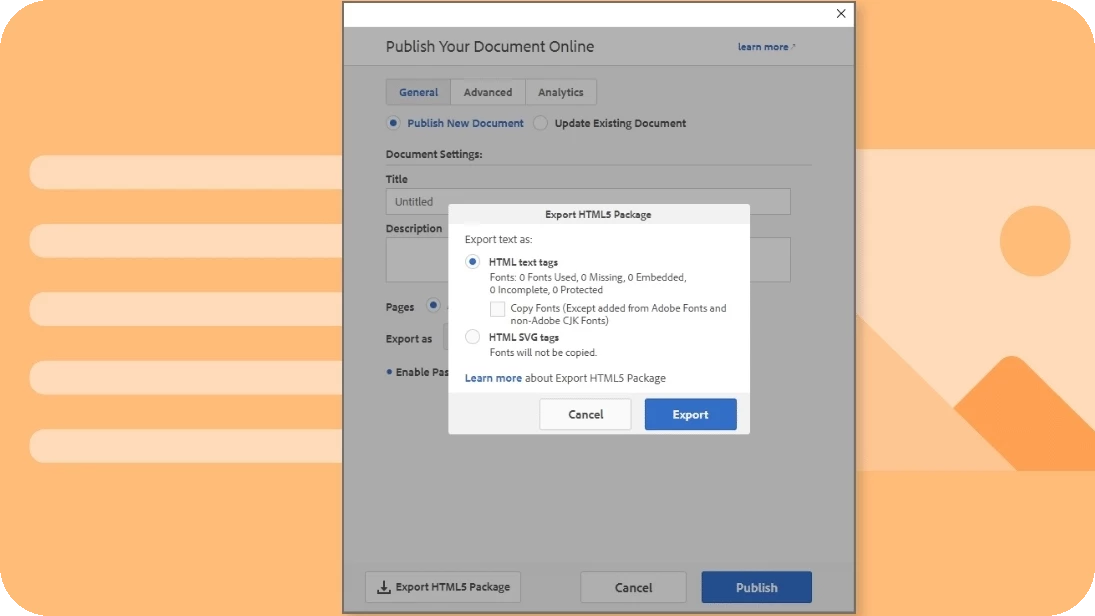Viewport: 1095px width, 616px height.
Task: Select Publish New Document option
Action: (x=393, y=123)
